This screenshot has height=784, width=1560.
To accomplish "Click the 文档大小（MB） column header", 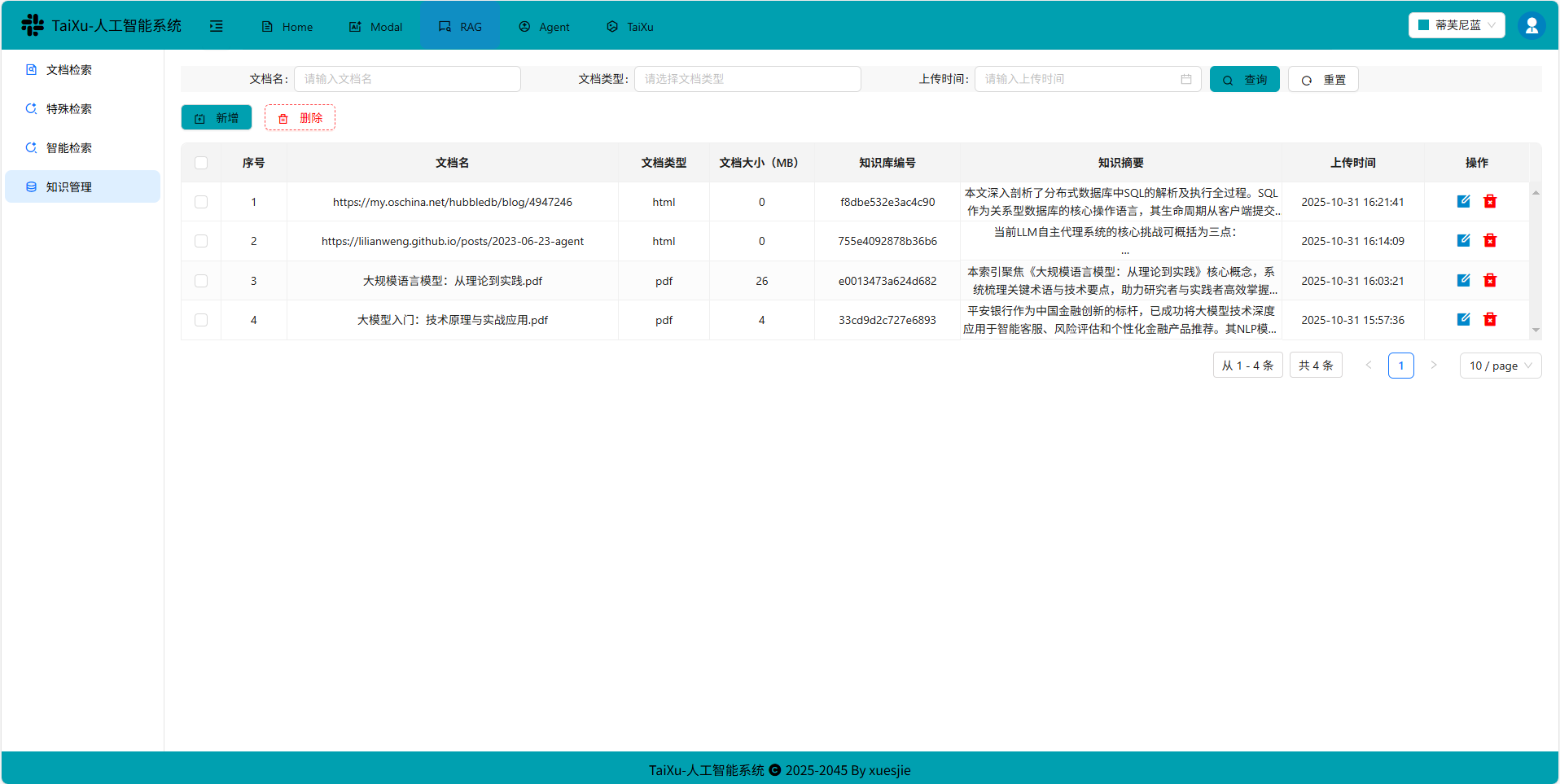I will coord(761,163).
